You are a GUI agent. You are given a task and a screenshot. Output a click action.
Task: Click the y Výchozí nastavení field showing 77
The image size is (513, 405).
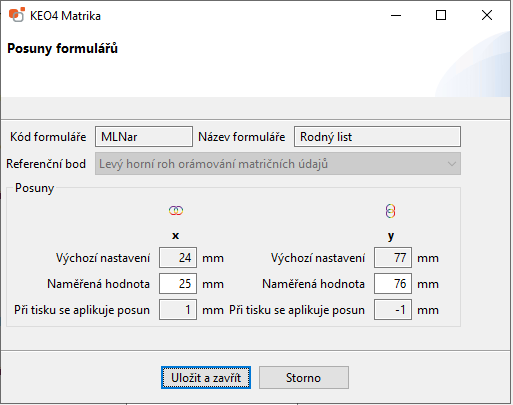point(393,257)
